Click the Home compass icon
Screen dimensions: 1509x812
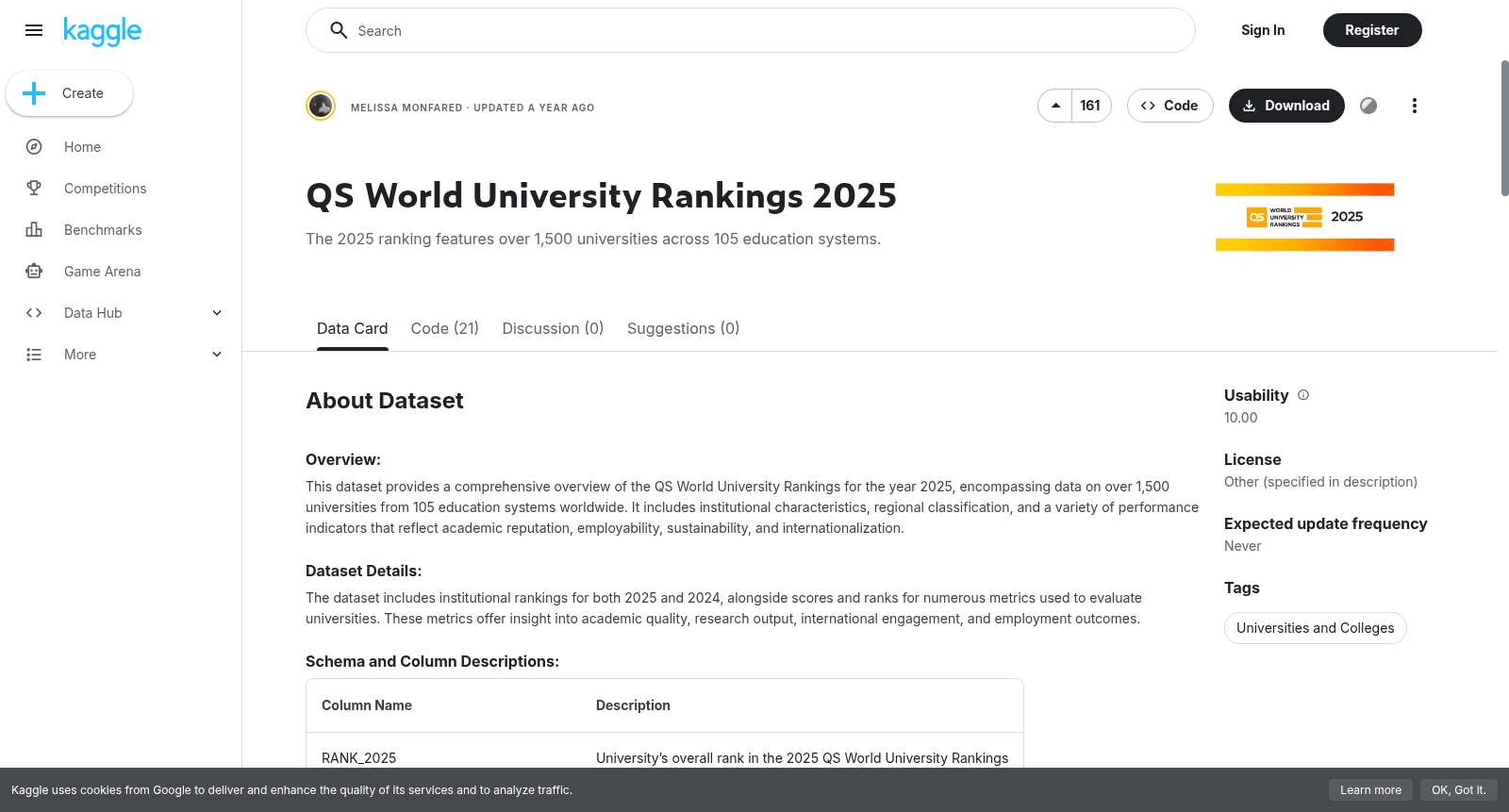pyautogui.click(x=34, y=147)
